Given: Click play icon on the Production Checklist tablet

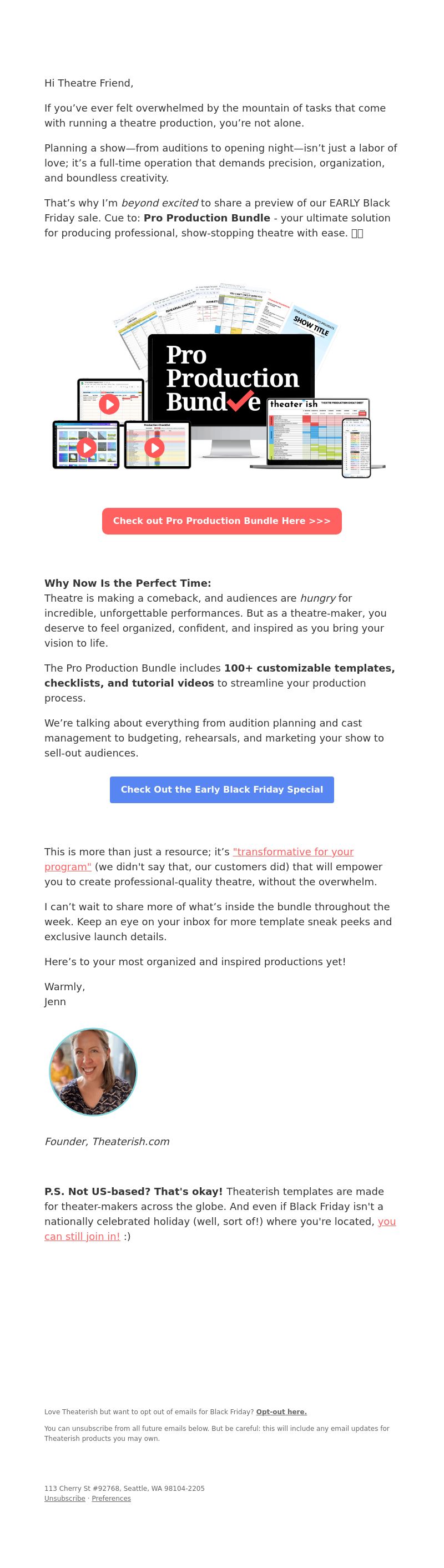Looking at the screenshot, I should (154, 448).
